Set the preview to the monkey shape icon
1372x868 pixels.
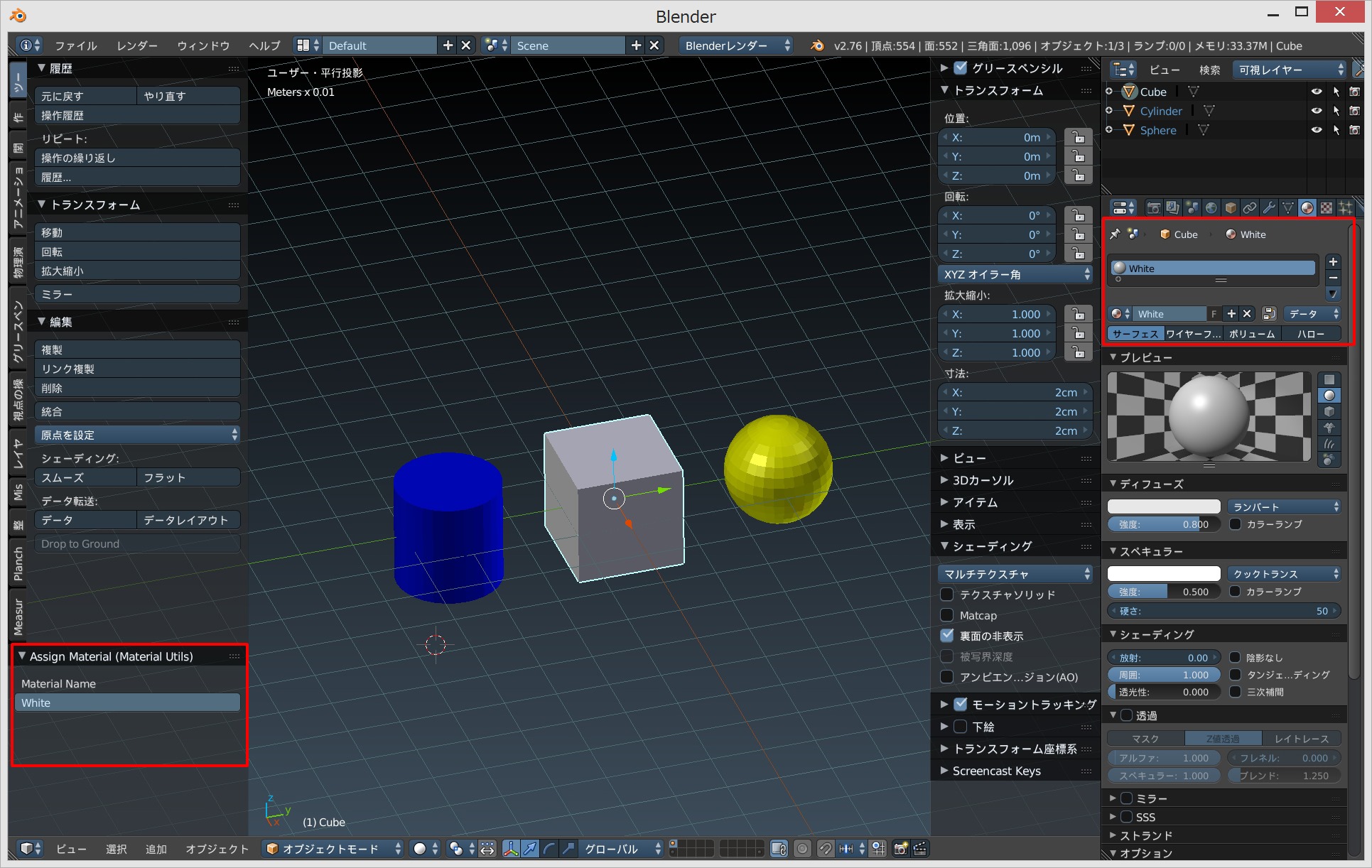(1329, 428)
